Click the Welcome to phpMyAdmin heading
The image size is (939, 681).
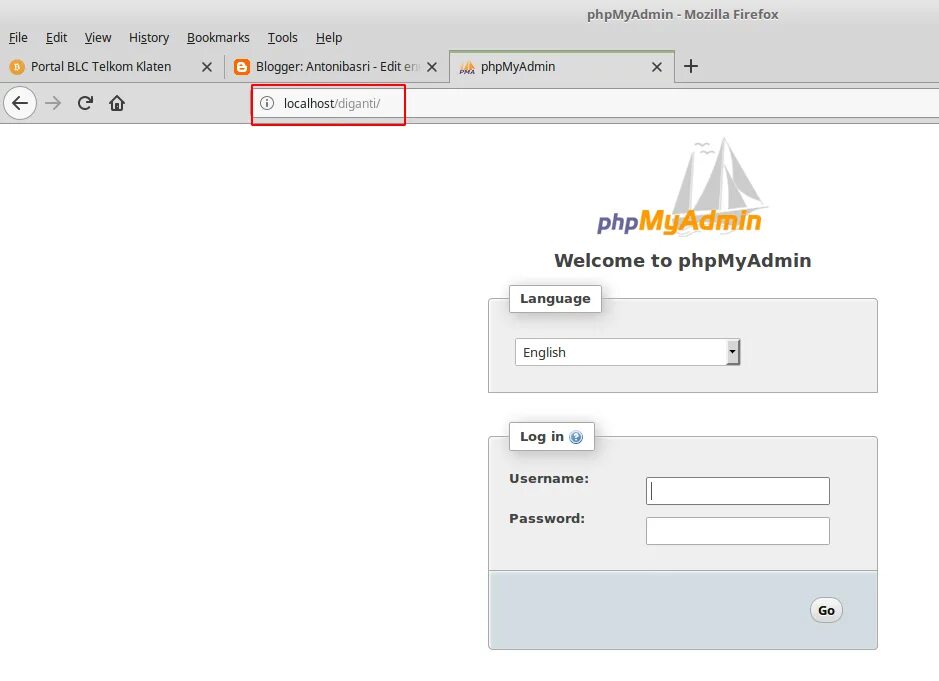(683, 261)
